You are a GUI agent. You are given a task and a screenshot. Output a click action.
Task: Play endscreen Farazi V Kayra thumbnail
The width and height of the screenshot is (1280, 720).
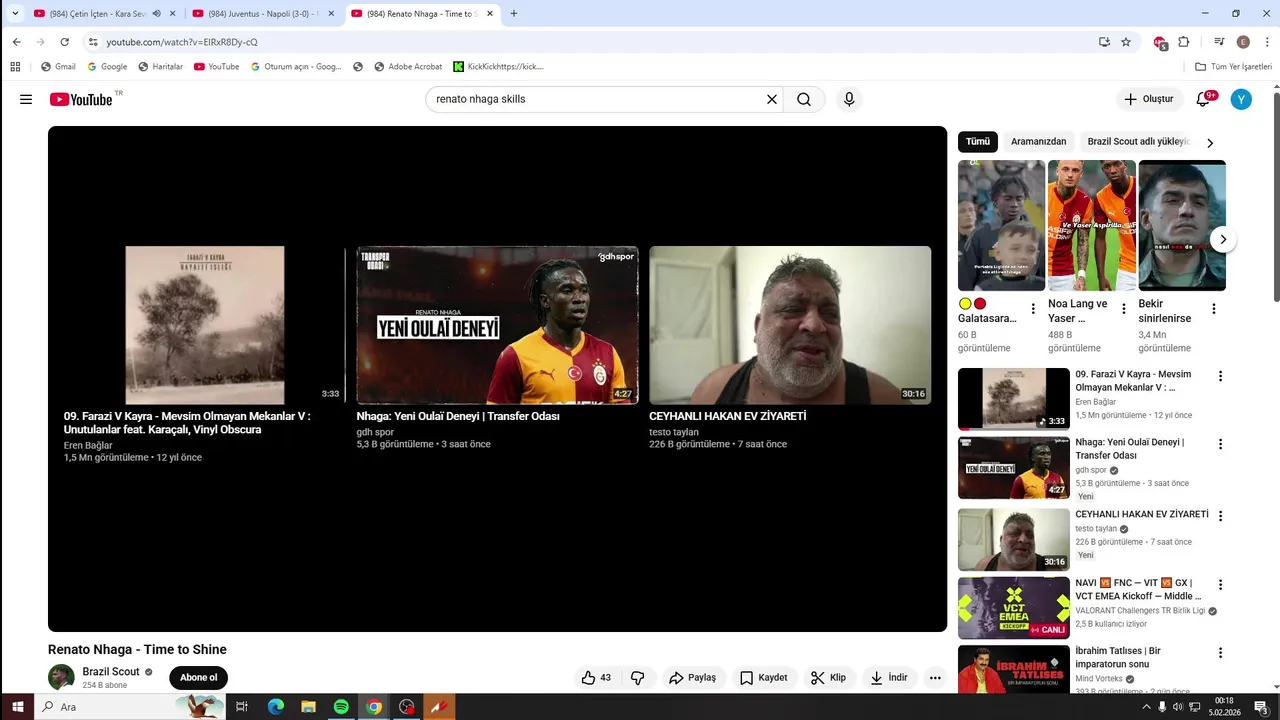205,325
